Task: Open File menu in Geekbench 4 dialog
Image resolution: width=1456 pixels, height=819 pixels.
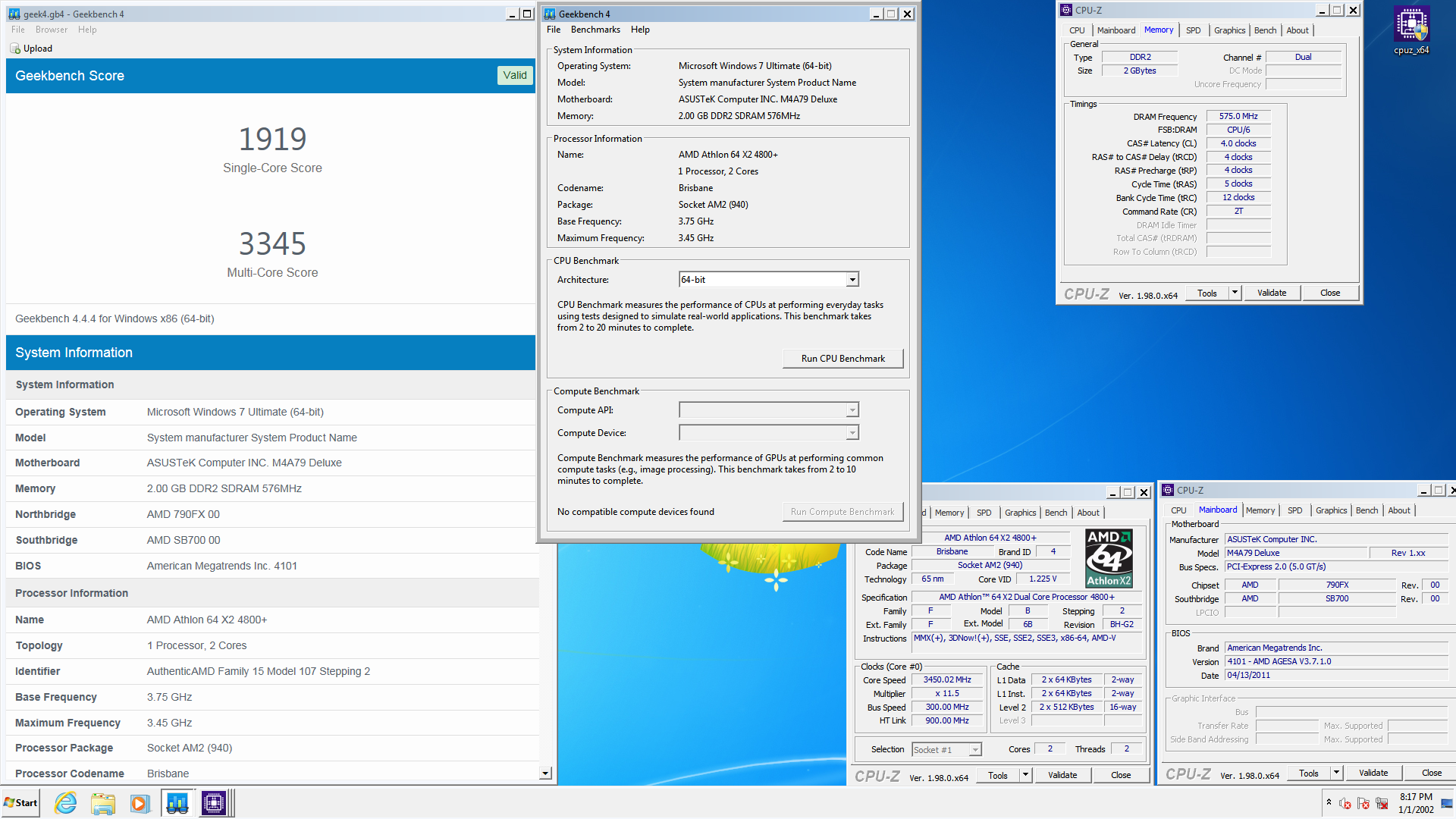Action: tap(554, 30)
